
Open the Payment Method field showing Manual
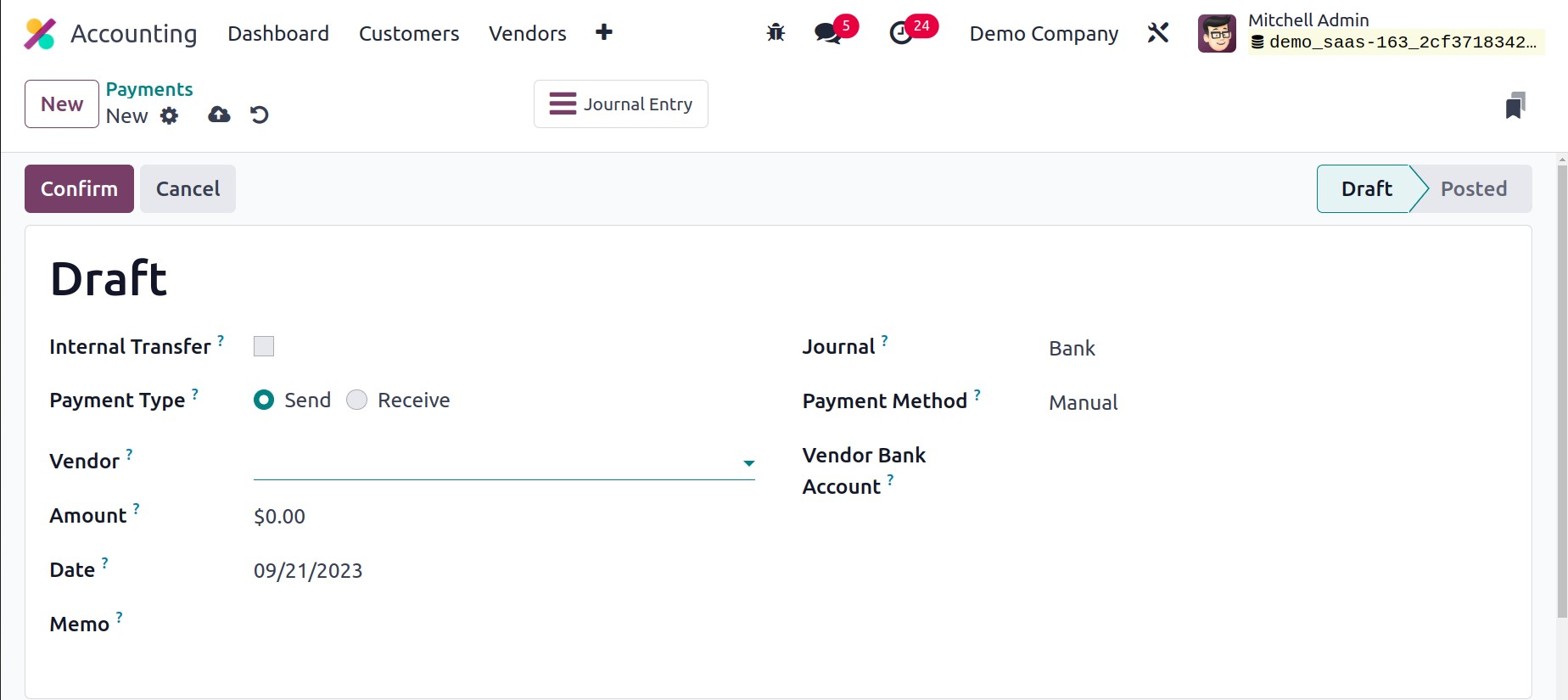1083,403
